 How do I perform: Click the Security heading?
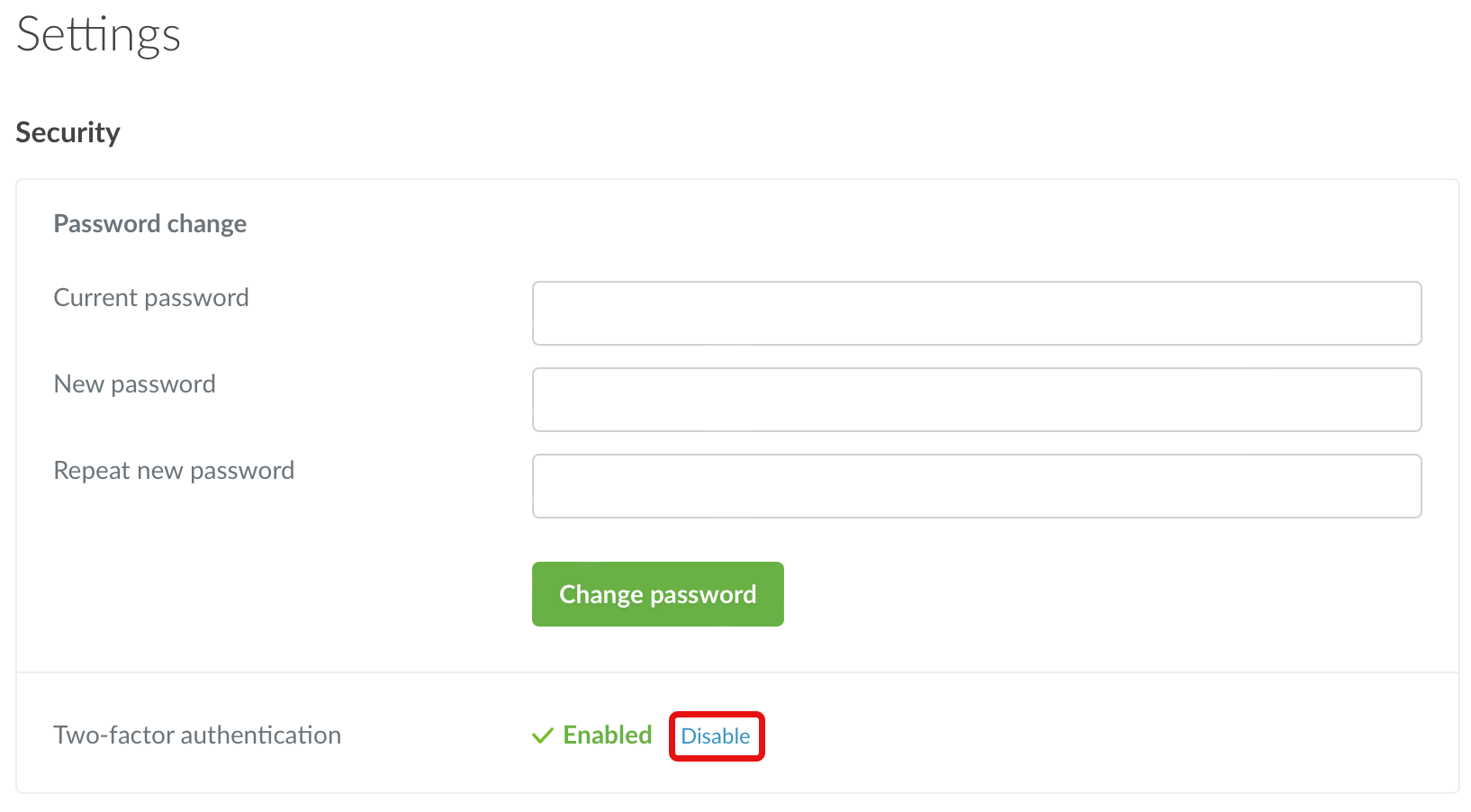tap(68, 132)
